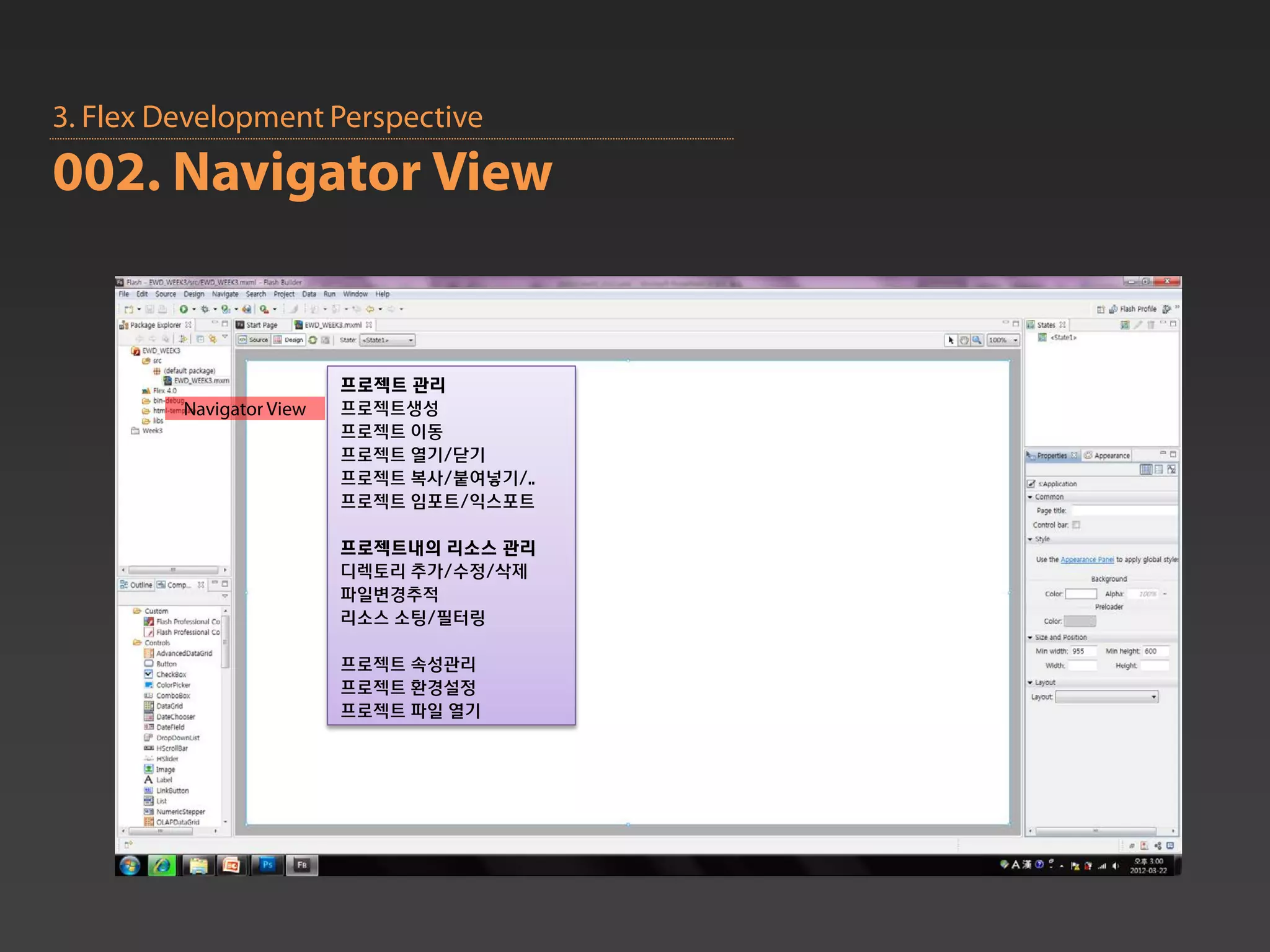
Task: Open the Run button dropdown arrow
Action: 194,309
